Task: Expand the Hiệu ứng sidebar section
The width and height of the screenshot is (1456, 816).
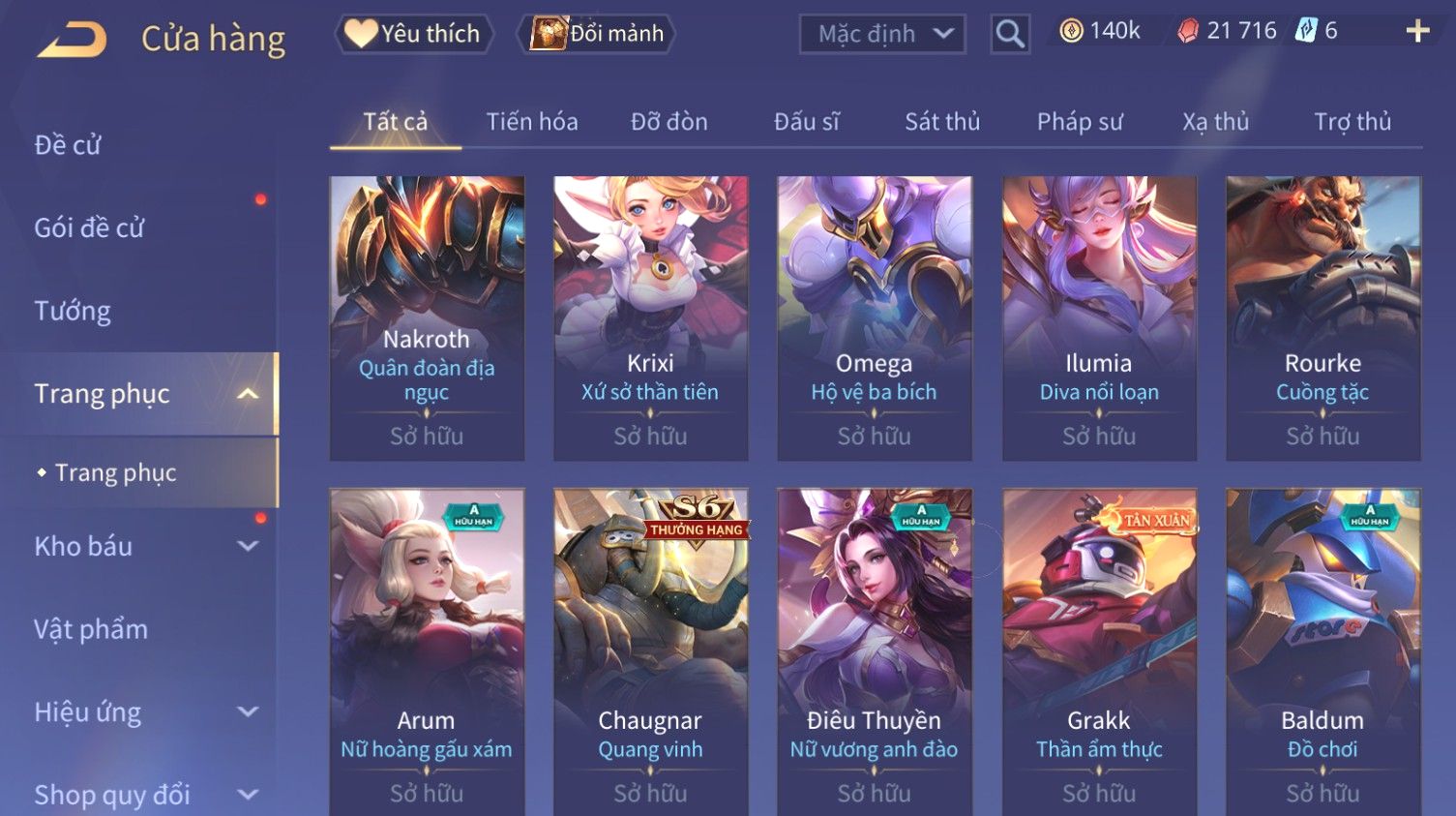Action: click(248, 711)
